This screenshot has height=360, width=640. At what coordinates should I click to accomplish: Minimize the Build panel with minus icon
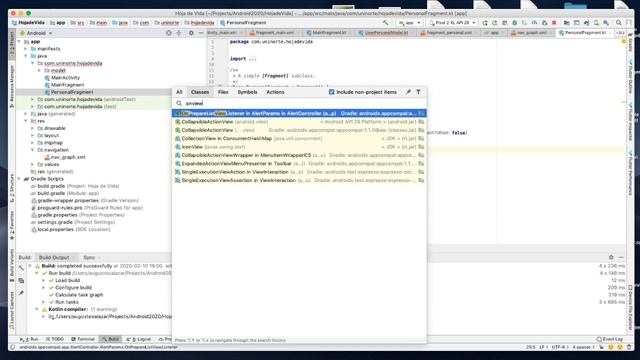coord(621,257)
